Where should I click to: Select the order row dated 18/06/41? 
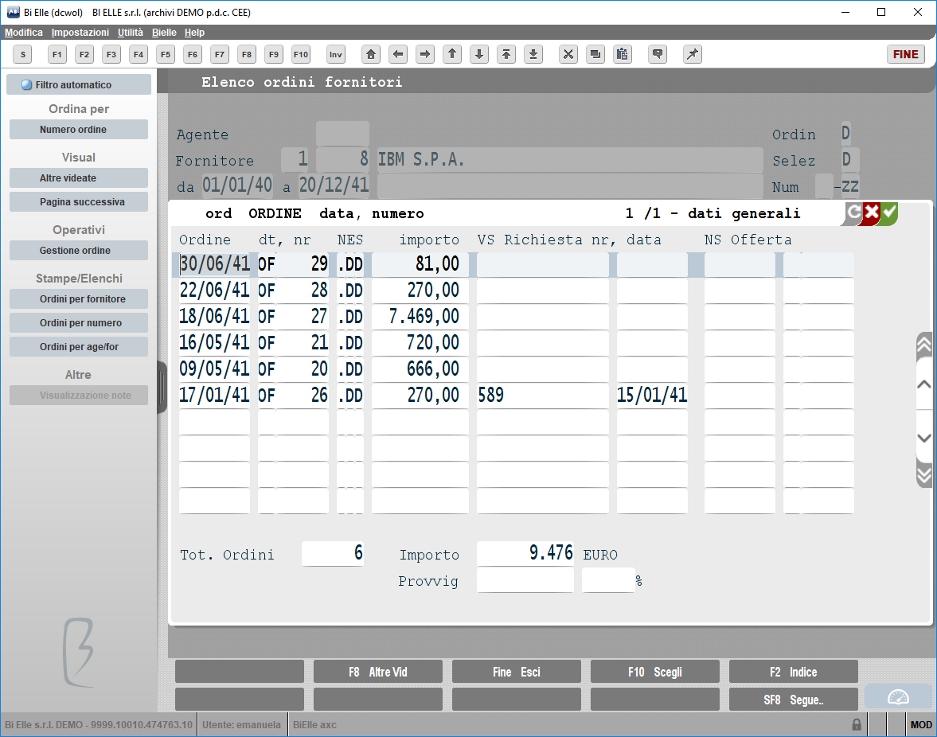[516, 316]
